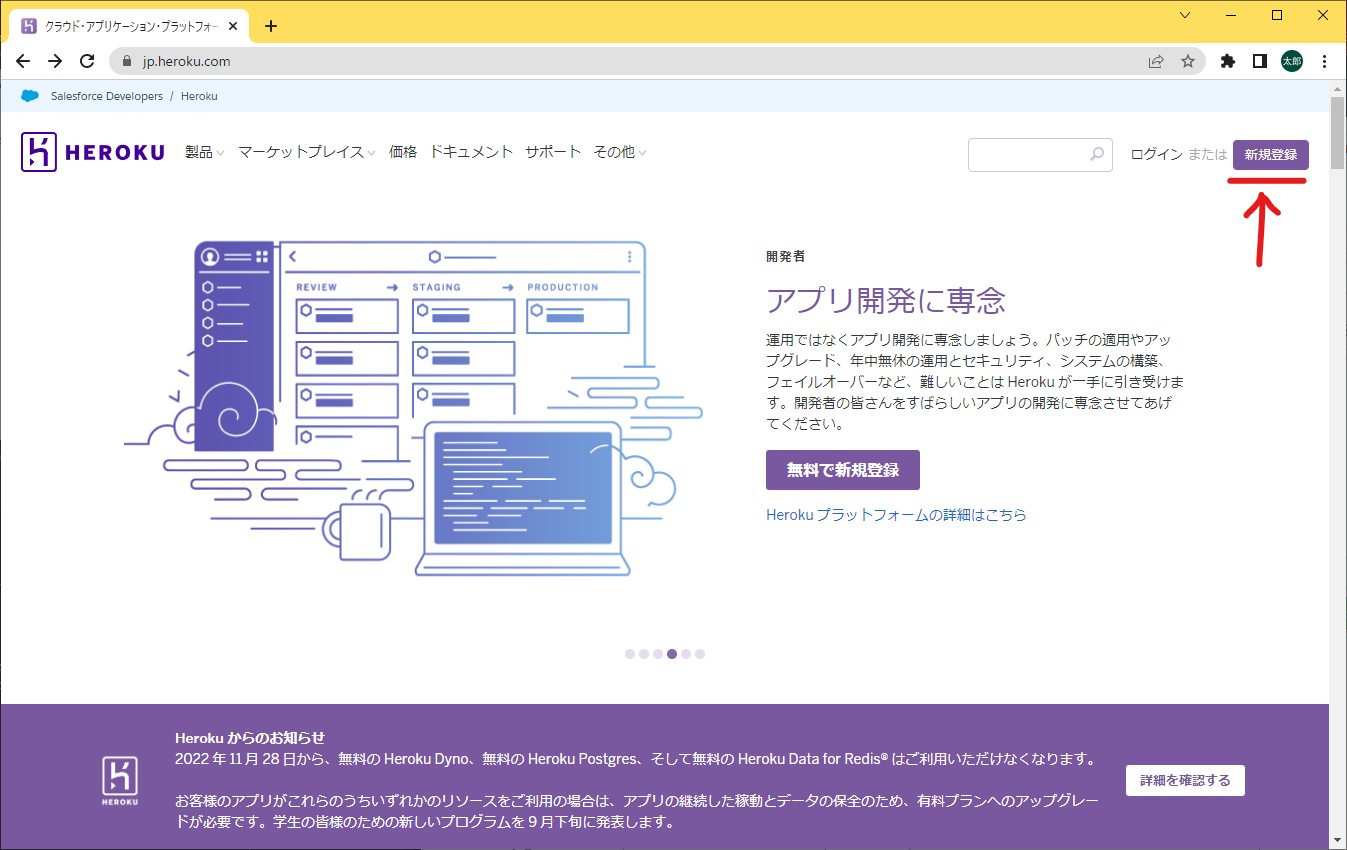The width and height of the screenshot is (1347, 850).
Task: Click the 無料で新規登録 button
Action: [x=843, y=470]
